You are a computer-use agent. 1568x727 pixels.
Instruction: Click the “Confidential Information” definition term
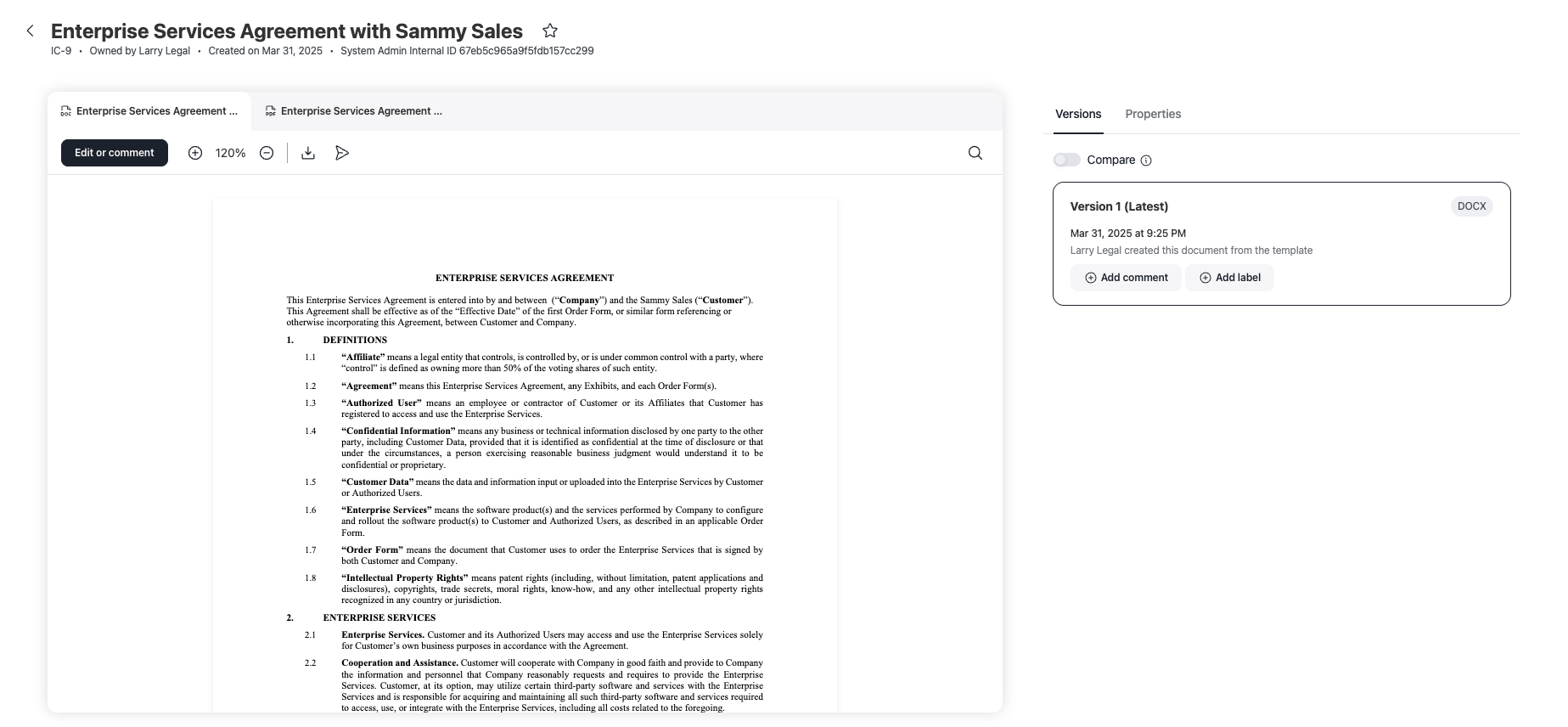point(398,431)
